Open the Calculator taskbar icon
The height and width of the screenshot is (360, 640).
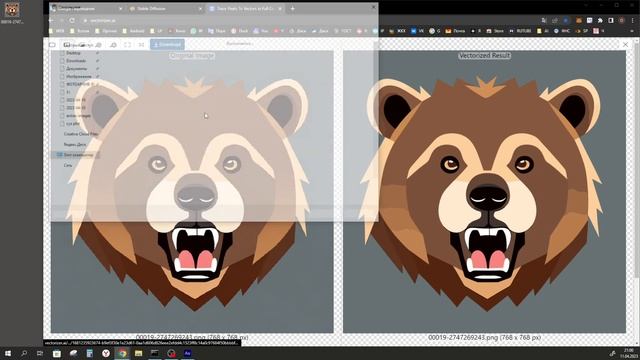click(x=89, y=353)
